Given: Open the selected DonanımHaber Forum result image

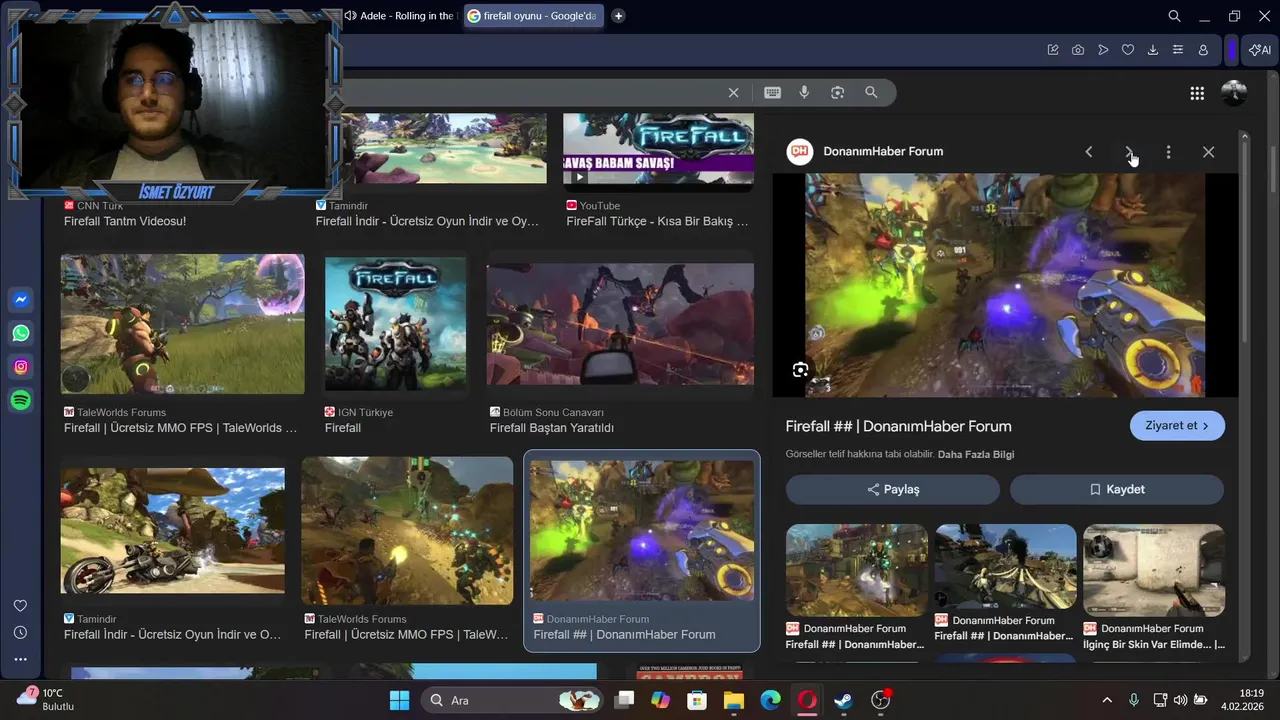Looking at the screenshot, I should (x=642, y=530).
